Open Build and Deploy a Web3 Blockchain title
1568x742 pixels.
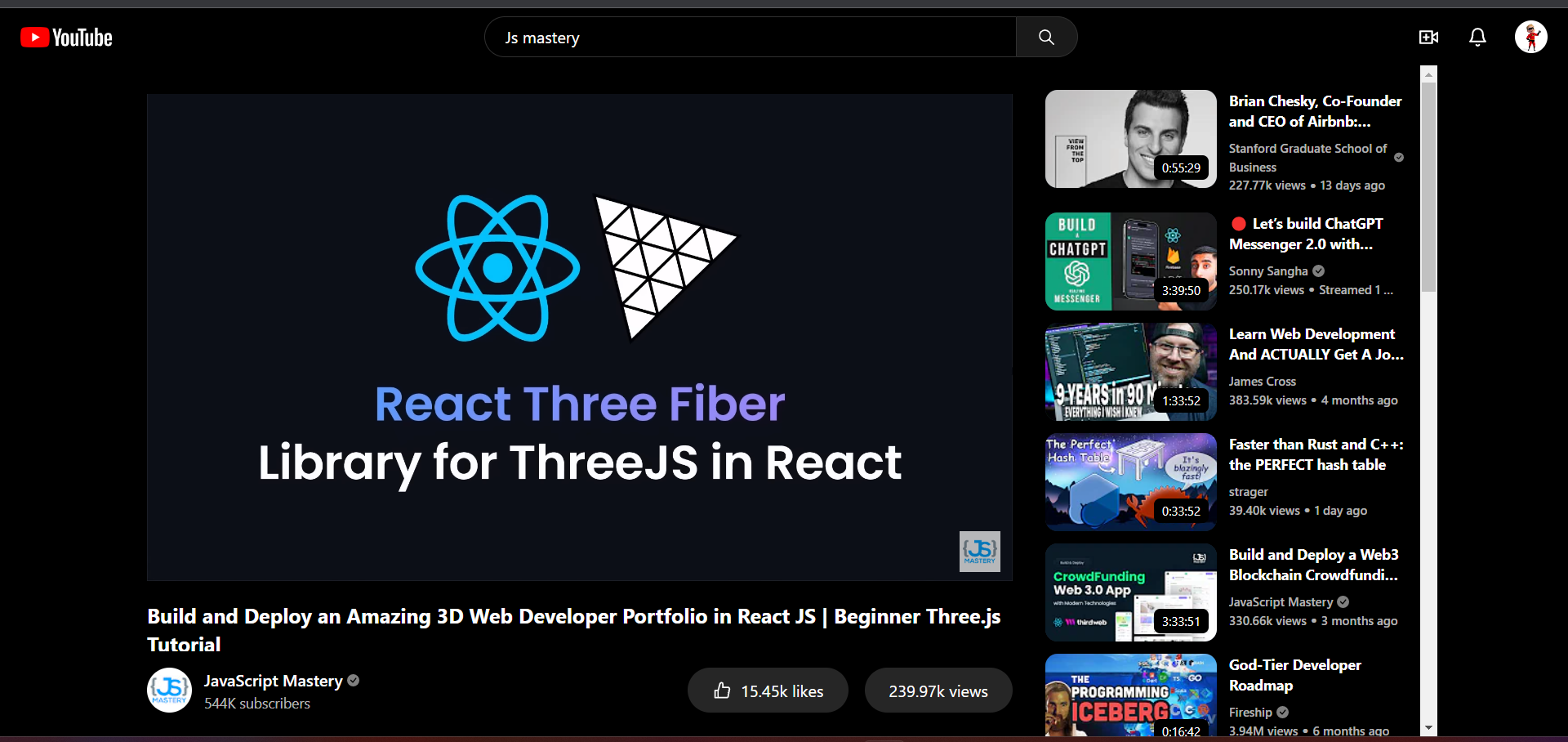coord(1314,565)
